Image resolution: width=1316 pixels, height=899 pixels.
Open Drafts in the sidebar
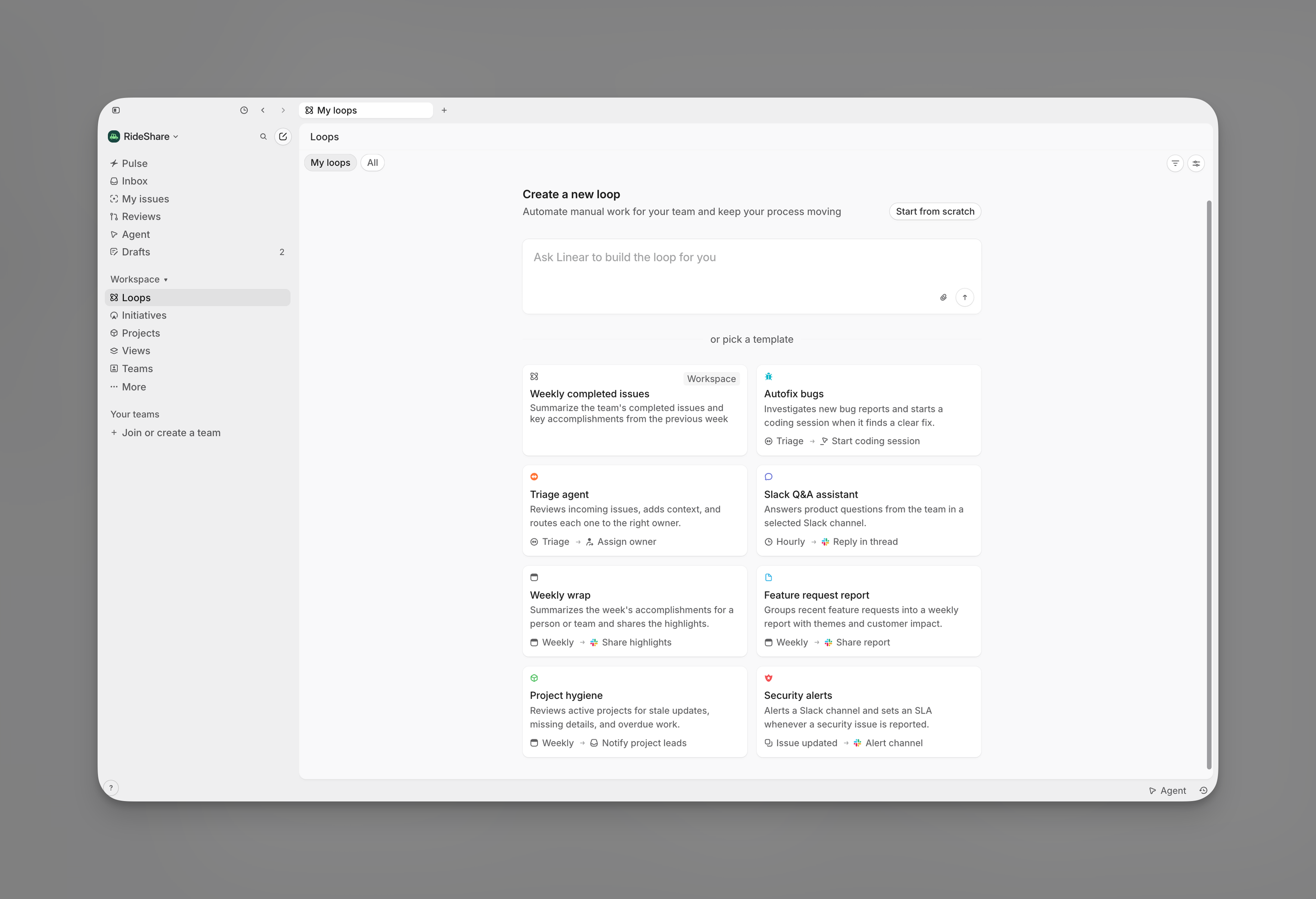(x=197, y=251)
